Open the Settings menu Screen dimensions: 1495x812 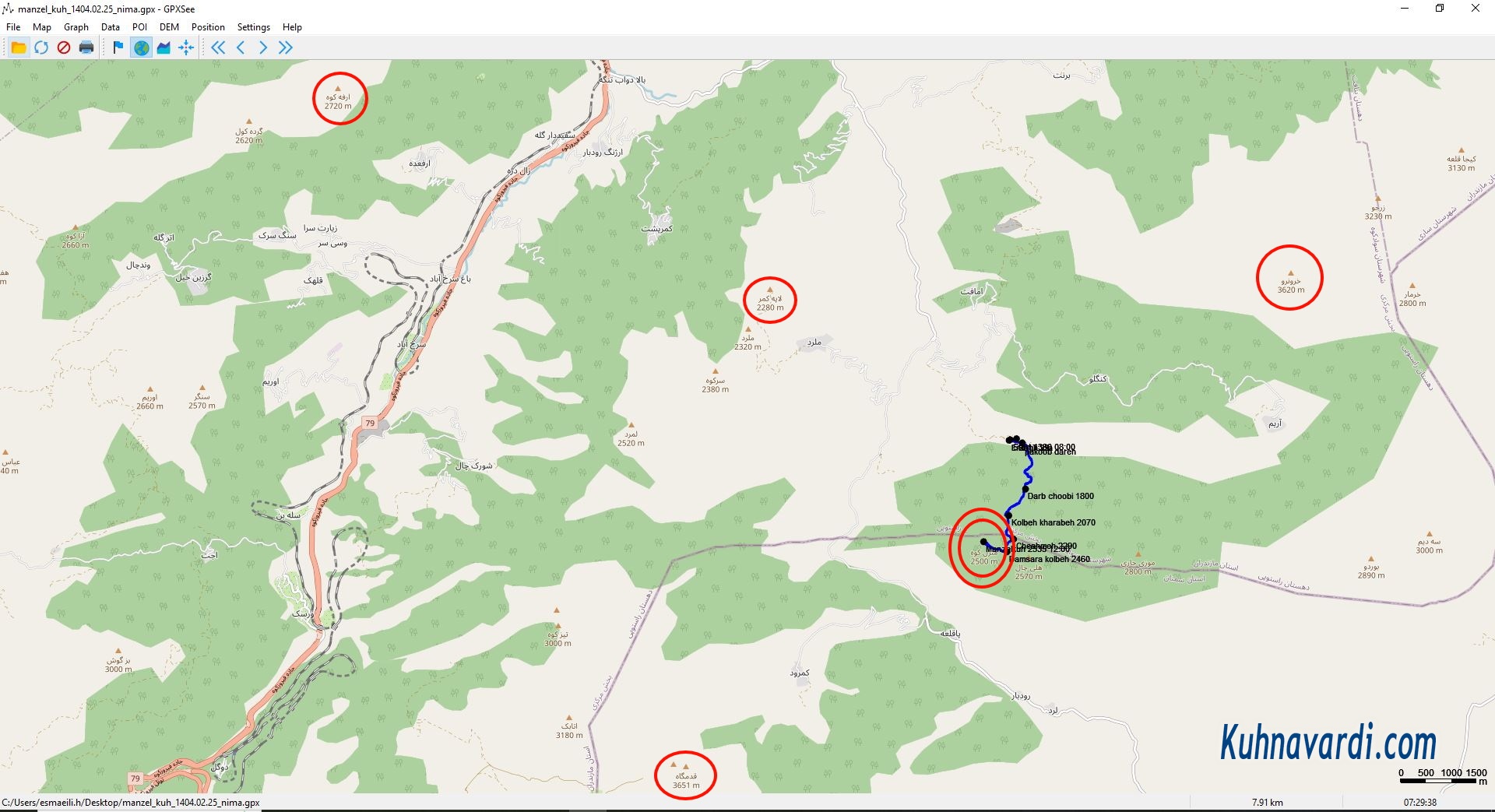254,26
